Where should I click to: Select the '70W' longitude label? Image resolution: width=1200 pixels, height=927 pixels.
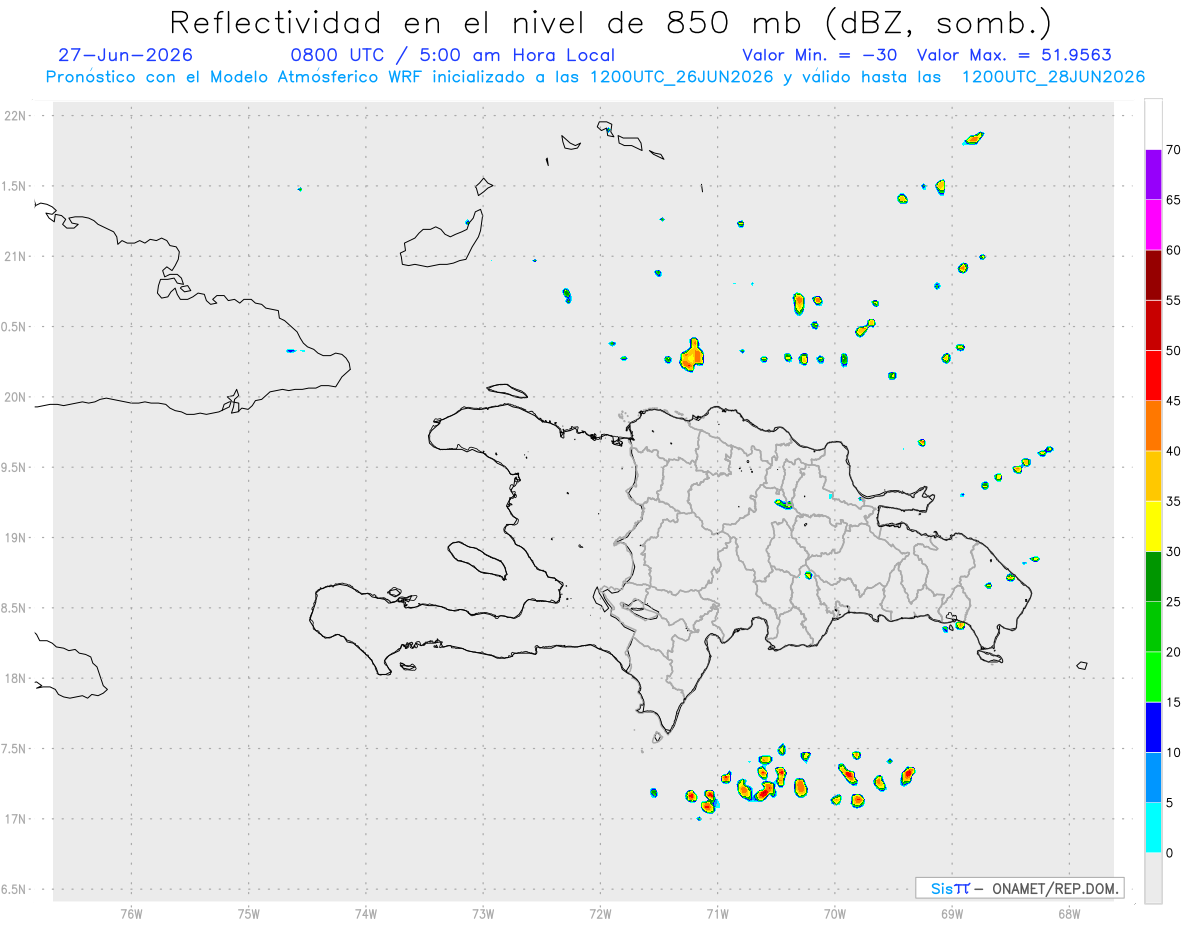tap(835, 913)
